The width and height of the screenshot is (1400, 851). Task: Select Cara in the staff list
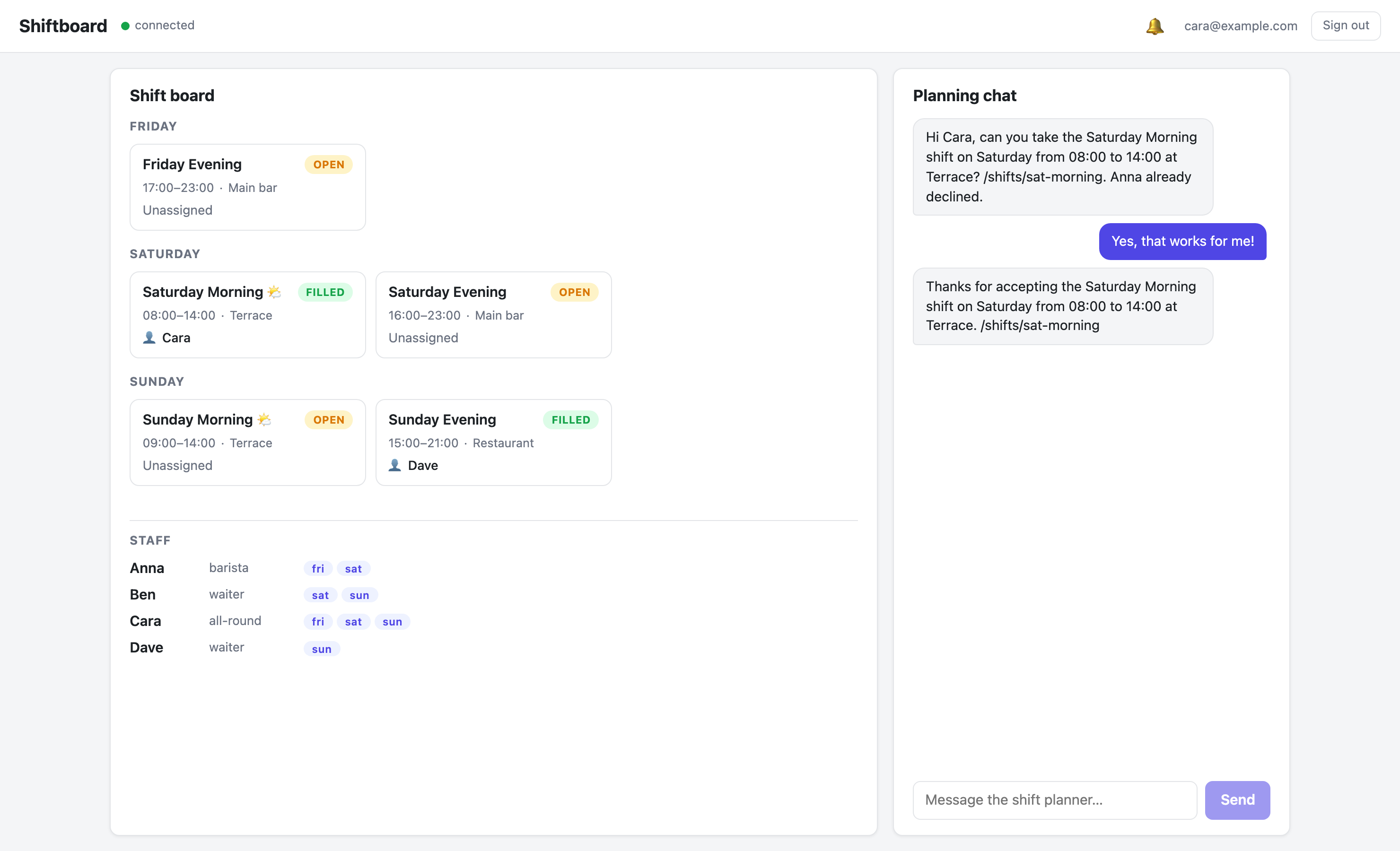click(x=146, y=621)
